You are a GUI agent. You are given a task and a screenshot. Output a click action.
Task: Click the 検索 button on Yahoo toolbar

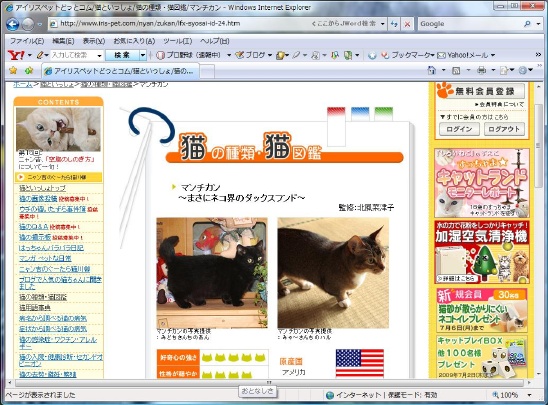122,55
